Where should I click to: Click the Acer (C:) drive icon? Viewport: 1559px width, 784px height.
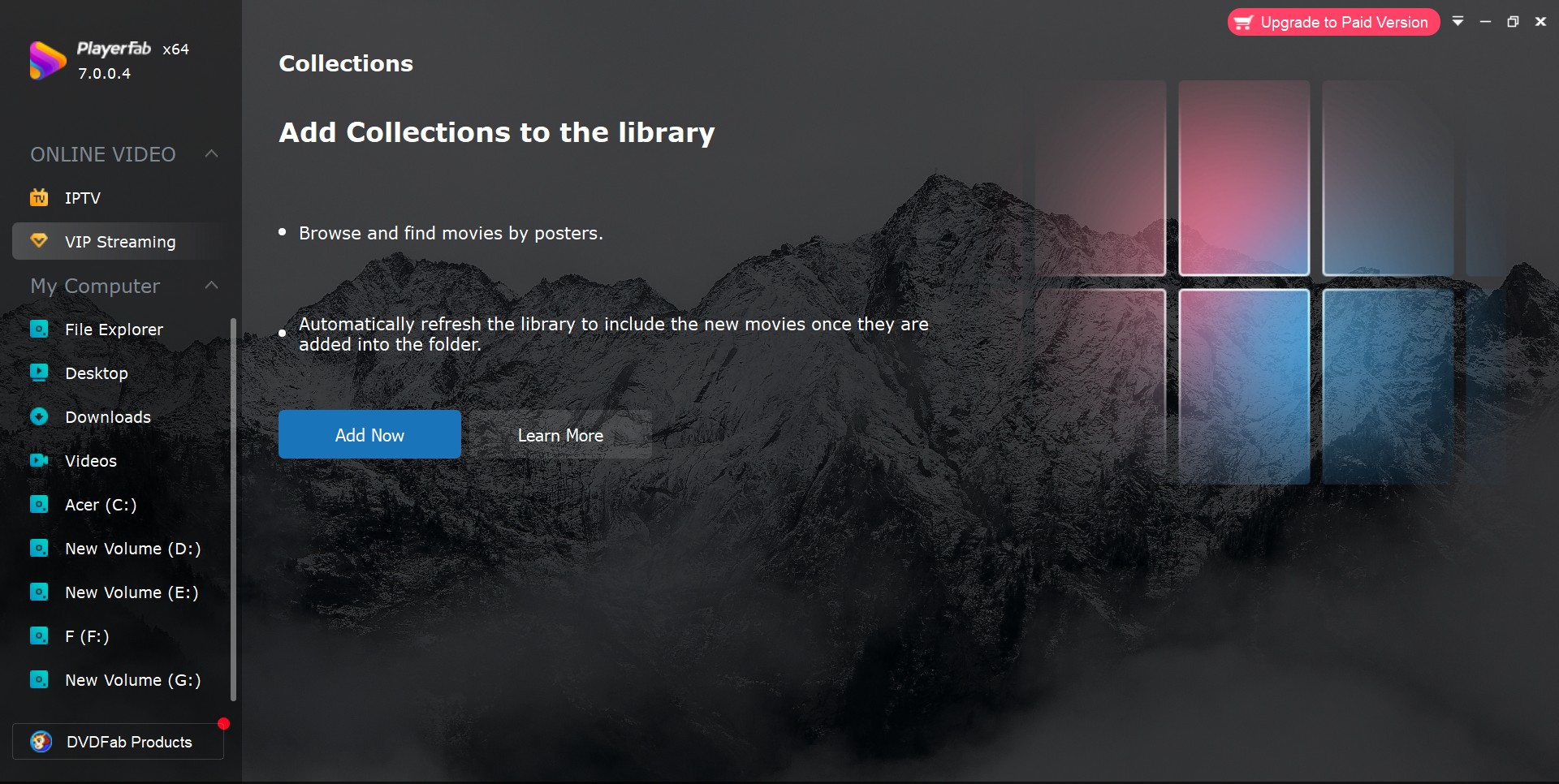coord(39,504)
